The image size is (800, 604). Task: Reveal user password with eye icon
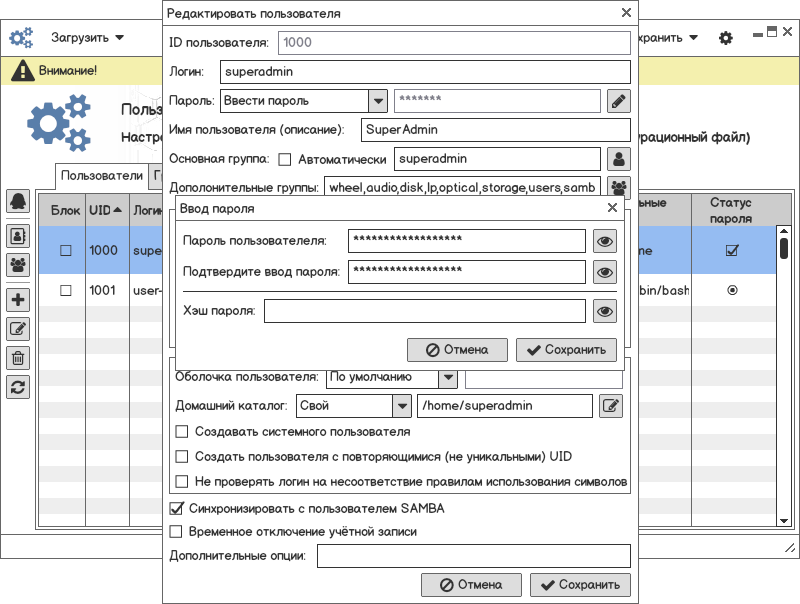coord(605,241)
